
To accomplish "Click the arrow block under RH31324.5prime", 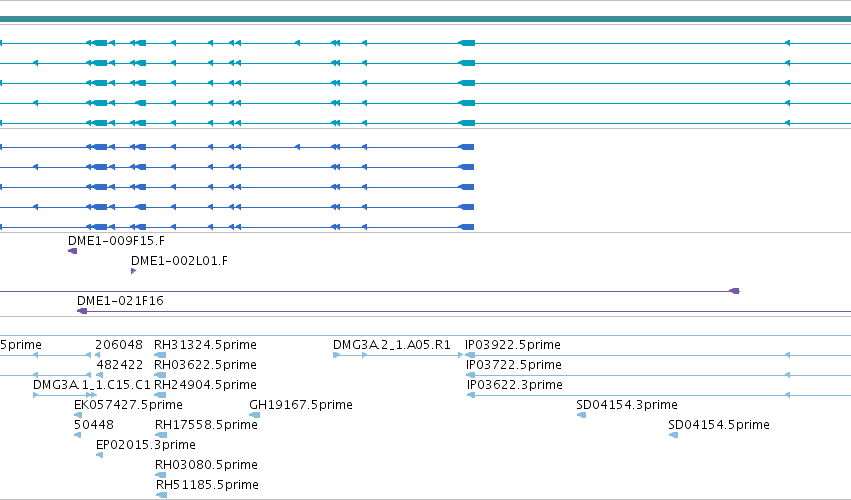I will pyautogui.click(x=160, y=355).
